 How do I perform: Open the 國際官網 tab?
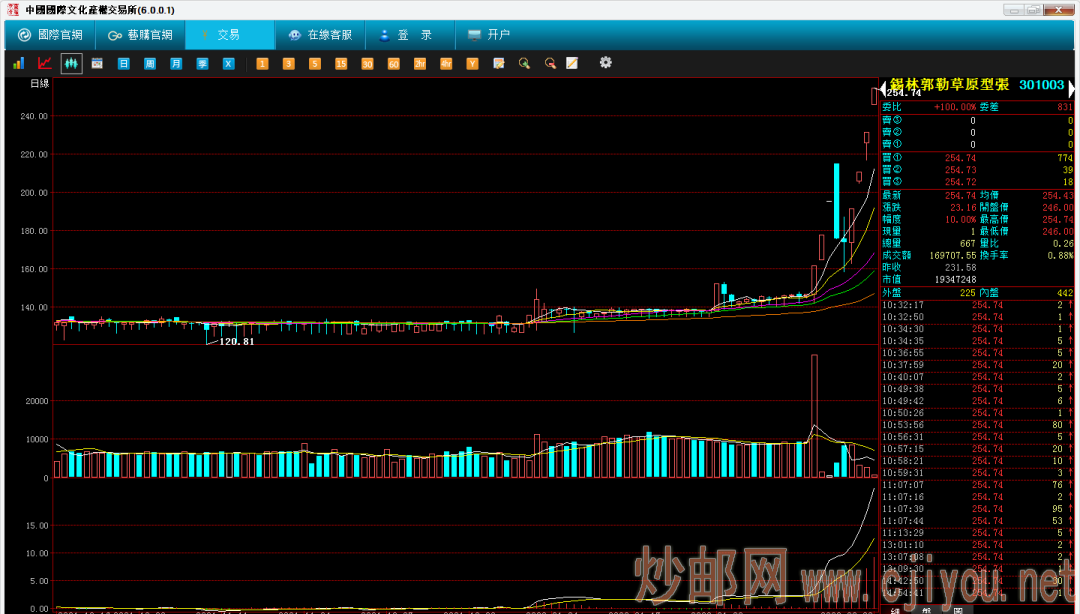point(50,35)
